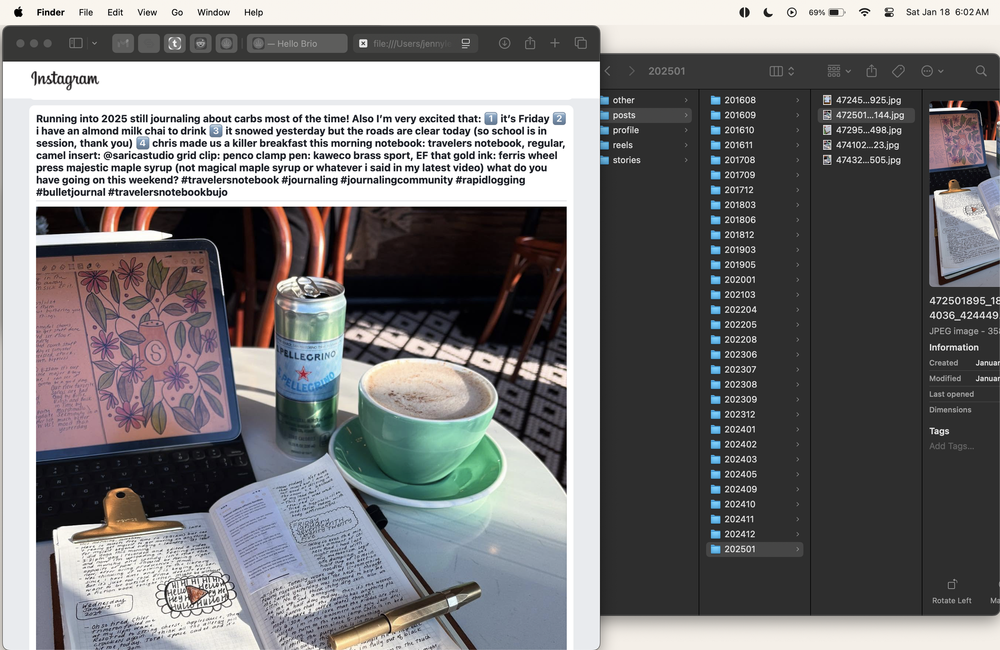This screenshot has width=1000, height=650.
Task: Open the Gmail pinned tab in Safari
Action: click(123, 43)
